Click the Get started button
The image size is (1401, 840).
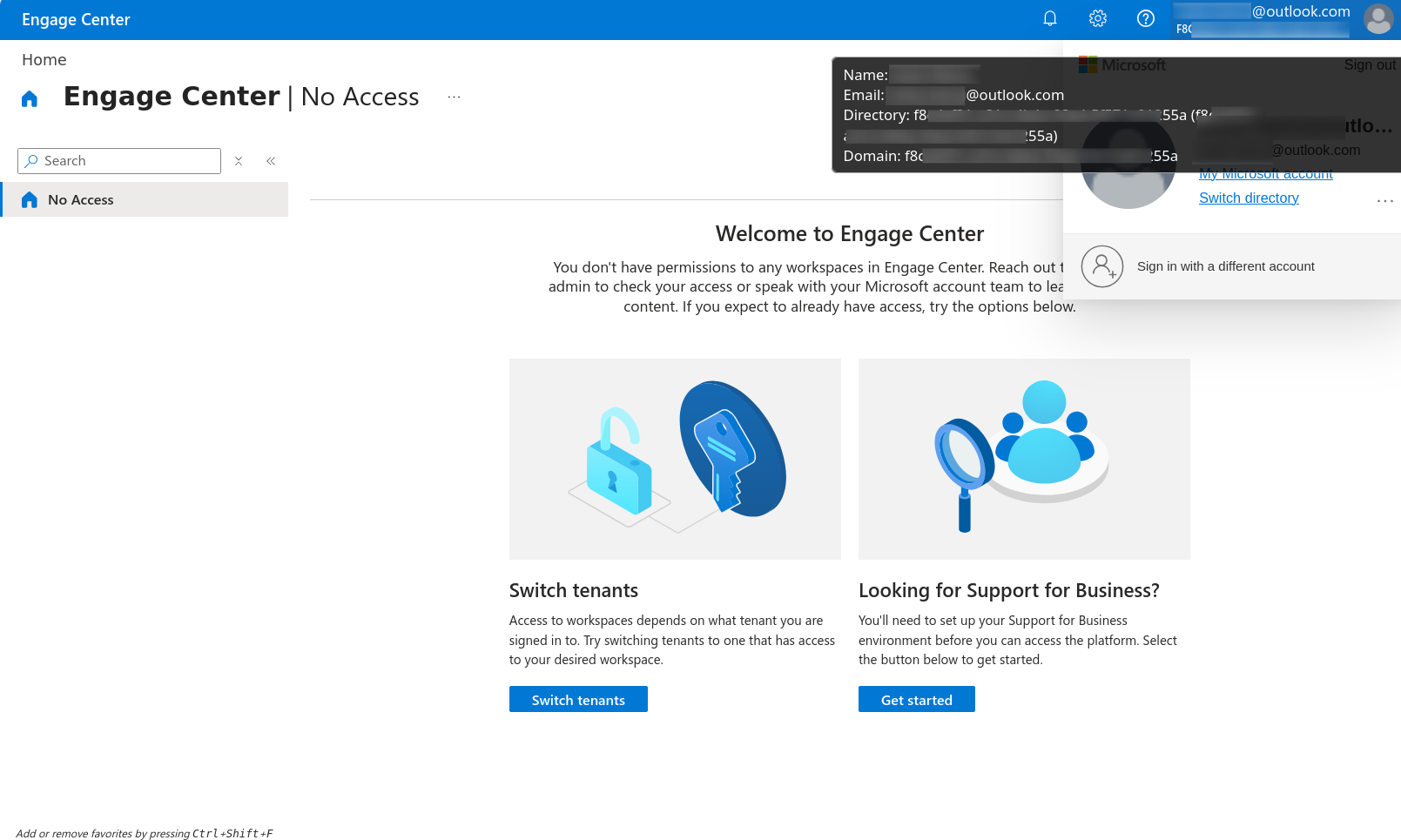click(x=917, y=699)
